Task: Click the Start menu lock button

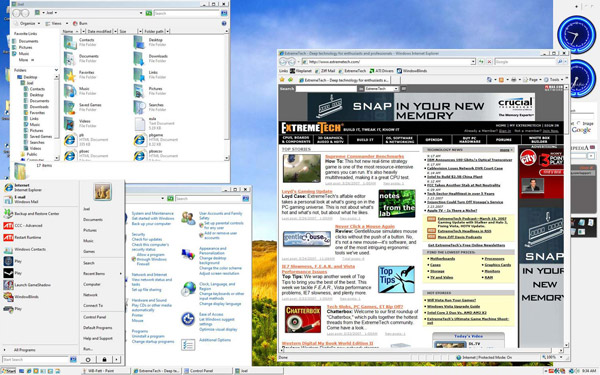Action: point(104,360)
